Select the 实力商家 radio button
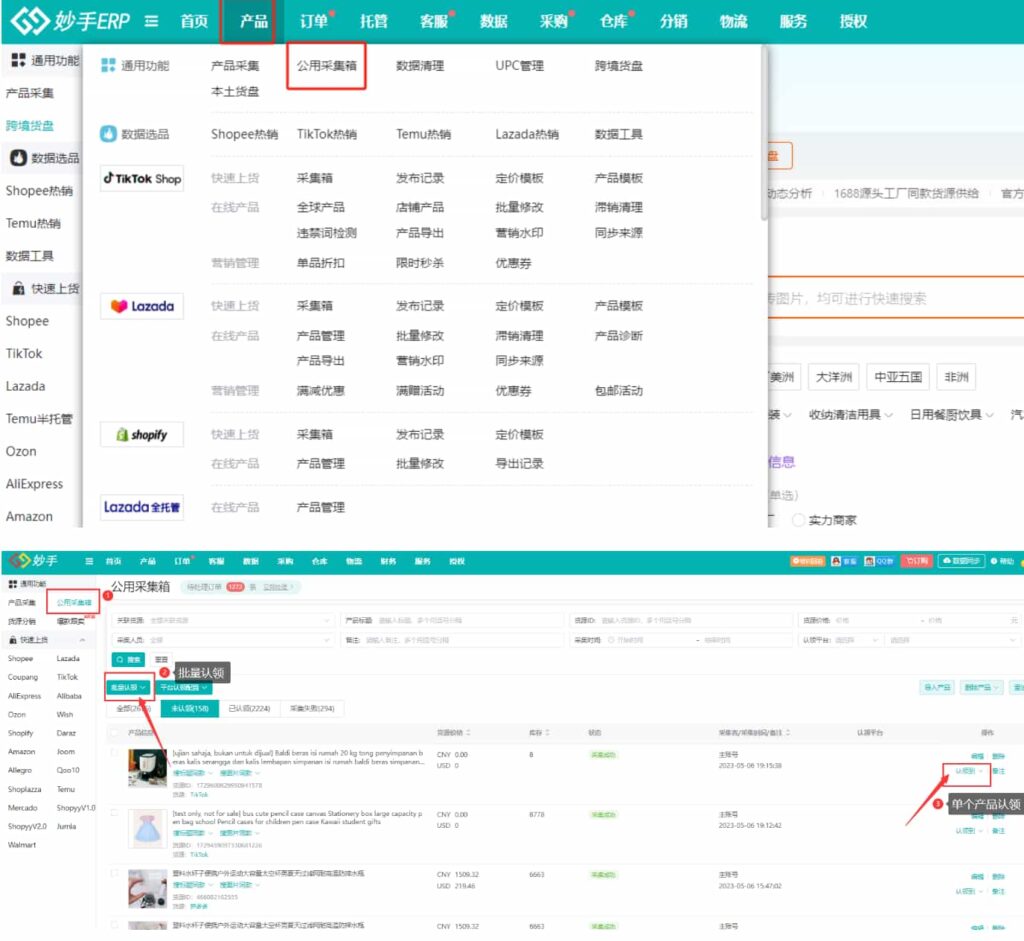 (798, 520)
